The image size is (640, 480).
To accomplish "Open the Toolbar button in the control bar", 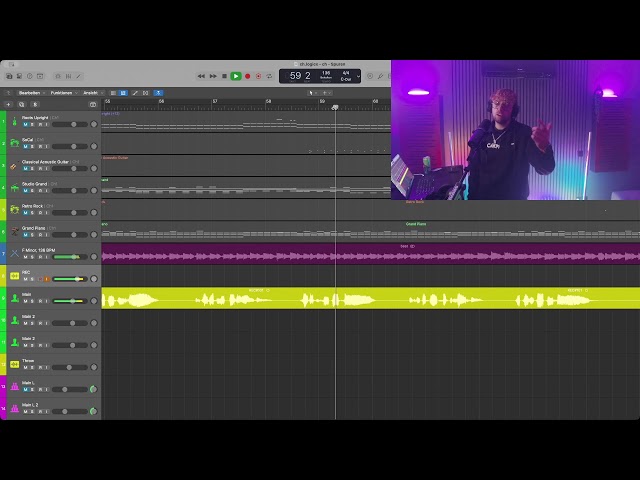I will click(40, 76).
